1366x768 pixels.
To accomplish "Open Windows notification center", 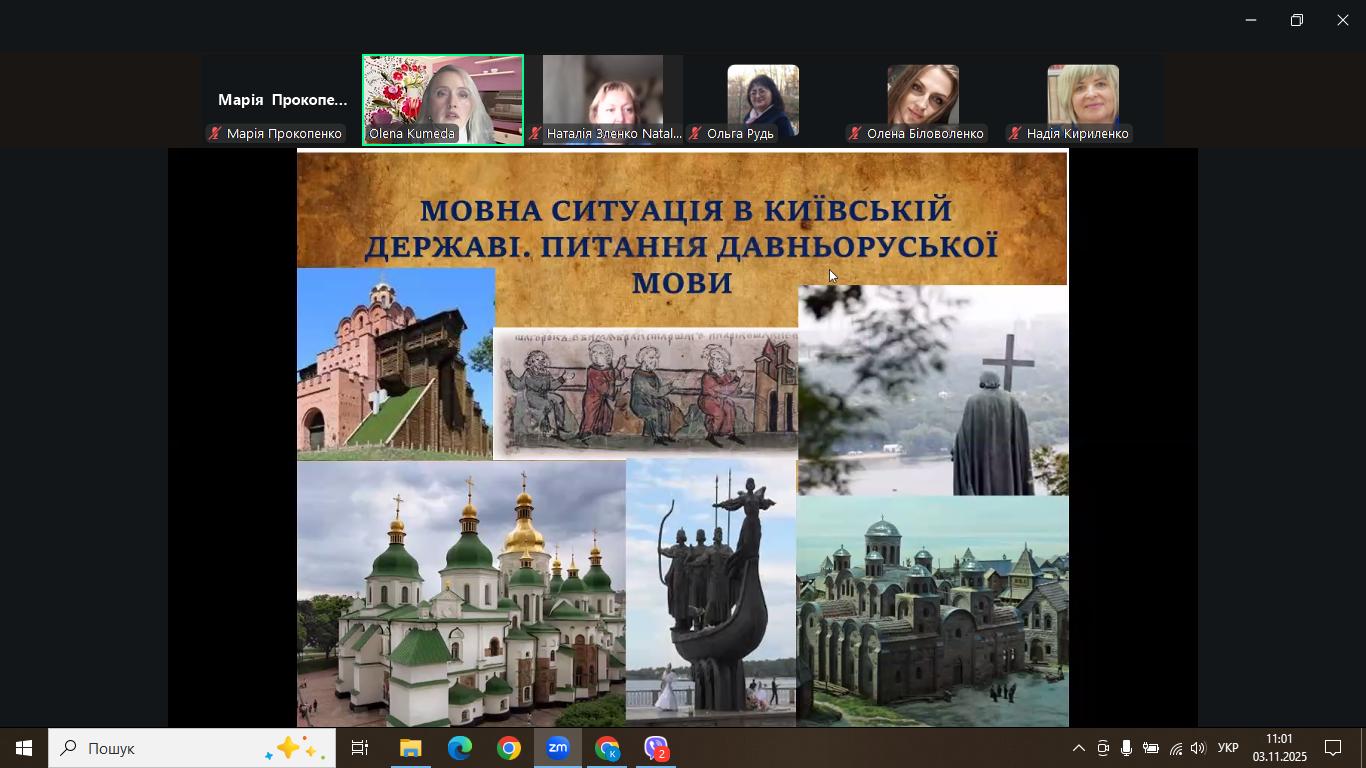I will (1333, 748).
